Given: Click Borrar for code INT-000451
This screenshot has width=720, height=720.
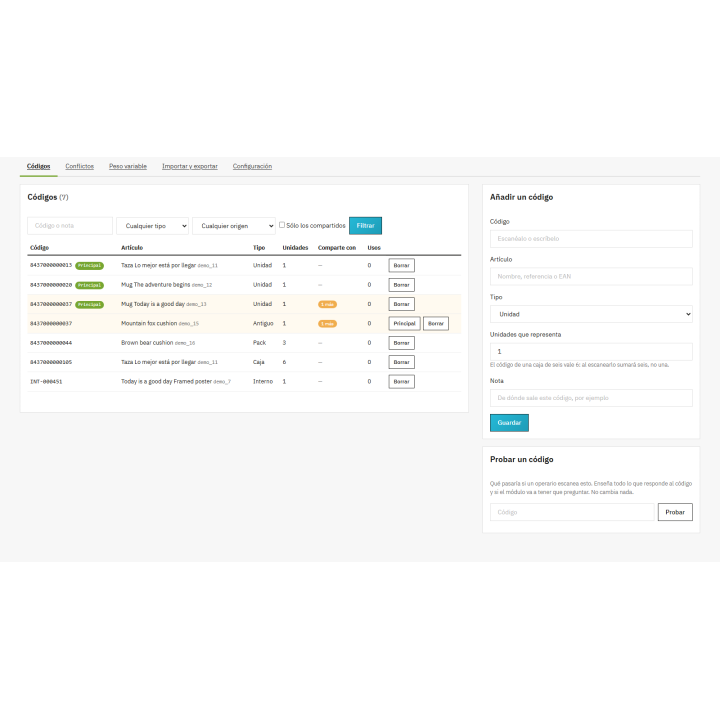Looking at the screenshot, I should coord(401,382).
